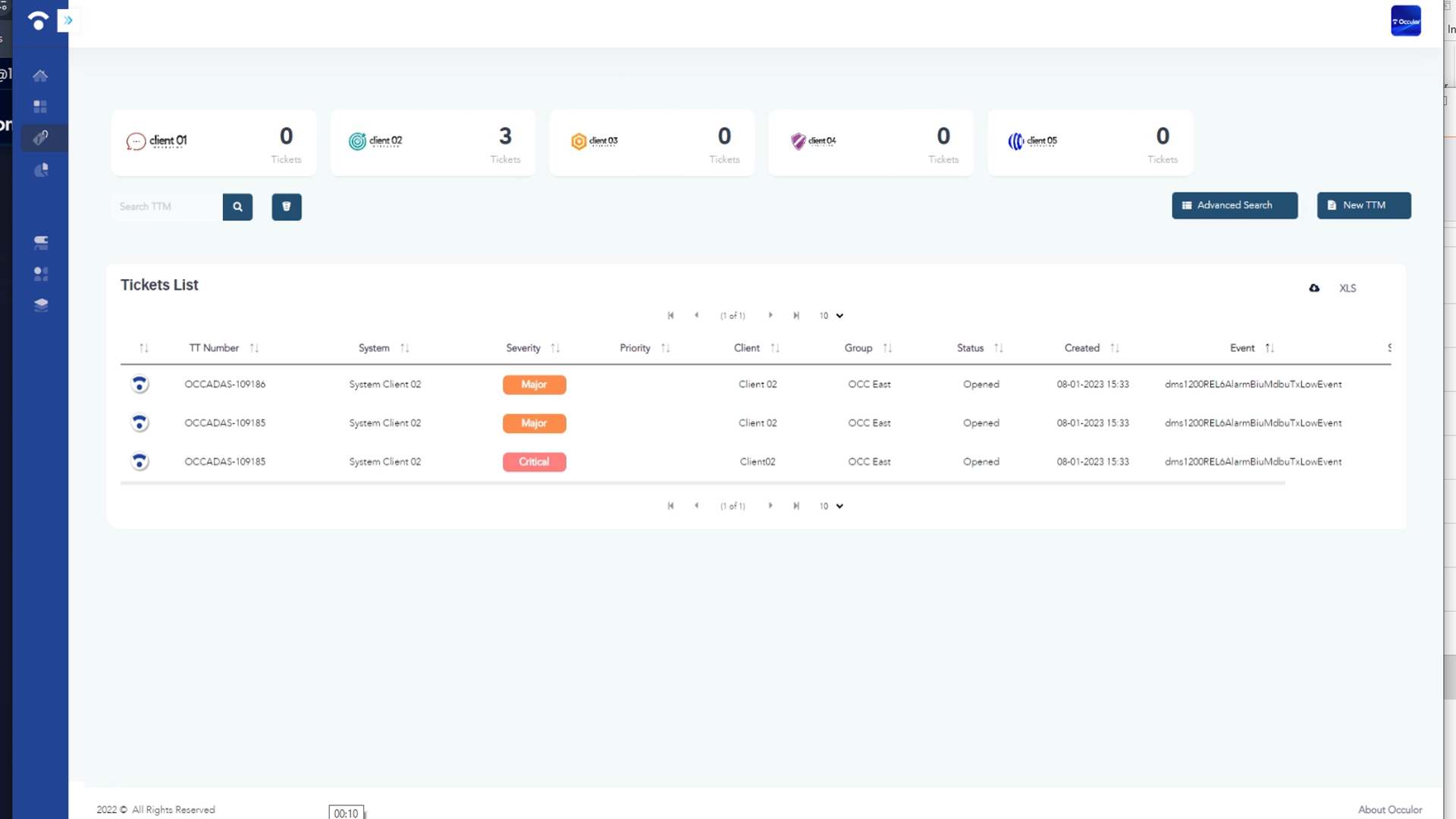Screen dimensions: 1456x819
Task: Click the clear search trash icon
Action: 287,206
